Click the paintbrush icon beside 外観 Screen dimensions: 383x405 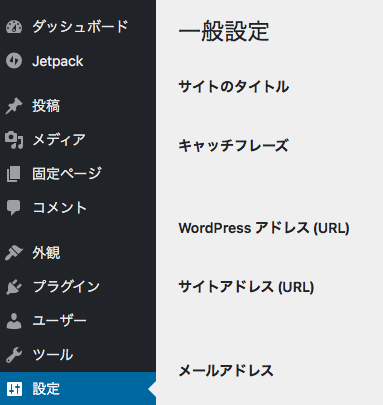coord(14,253)
